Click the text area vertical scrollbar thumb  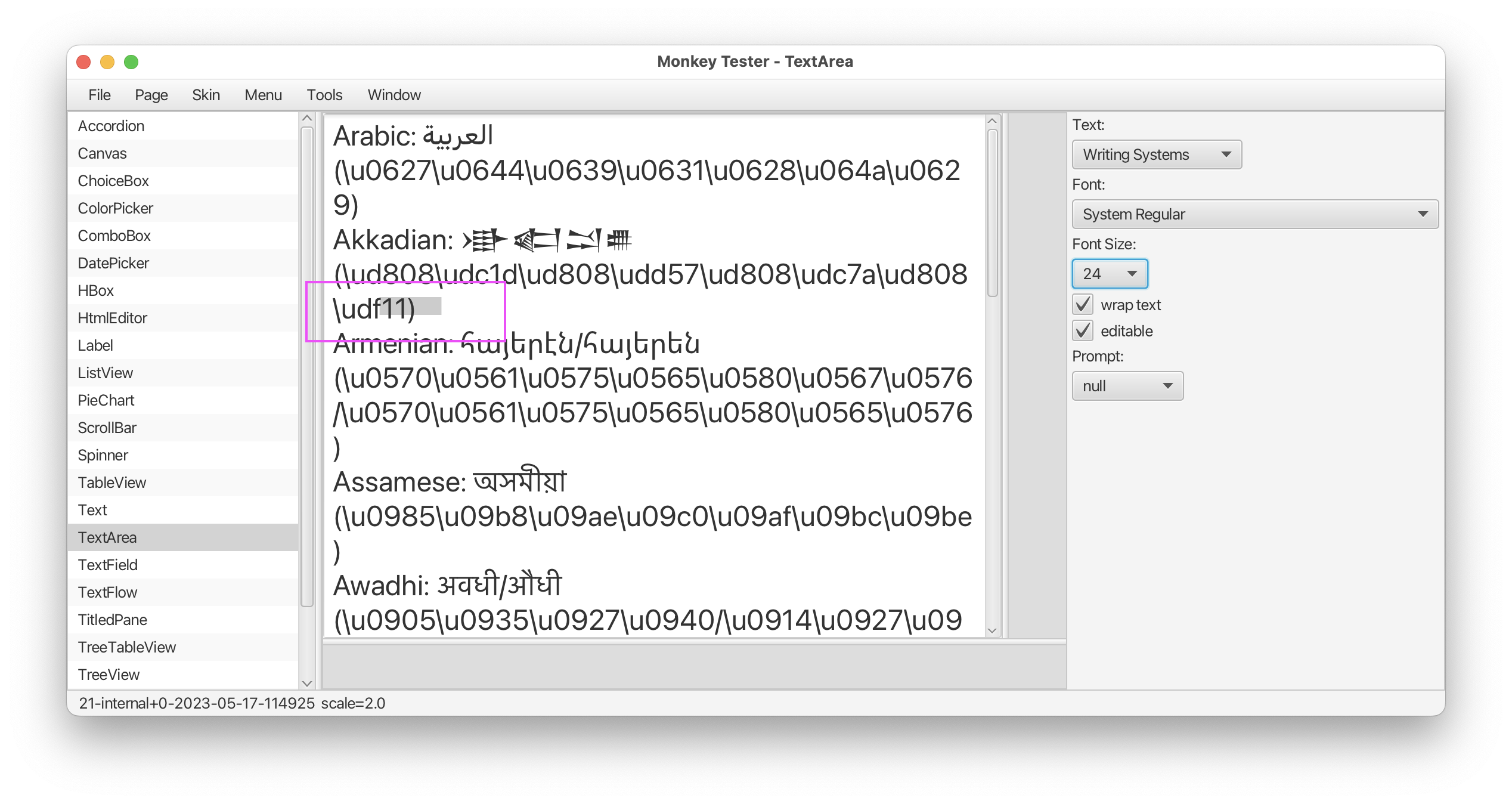click(x=992, y=212)
